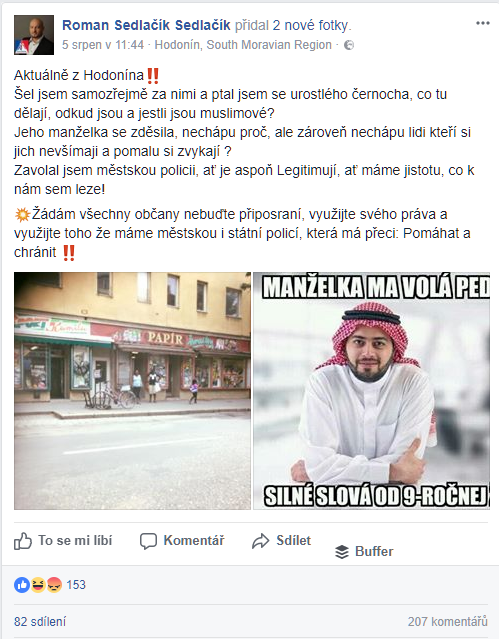Open the 153 reactions count
The width and height of the screenshot is (499, 639).
[76, 585]
